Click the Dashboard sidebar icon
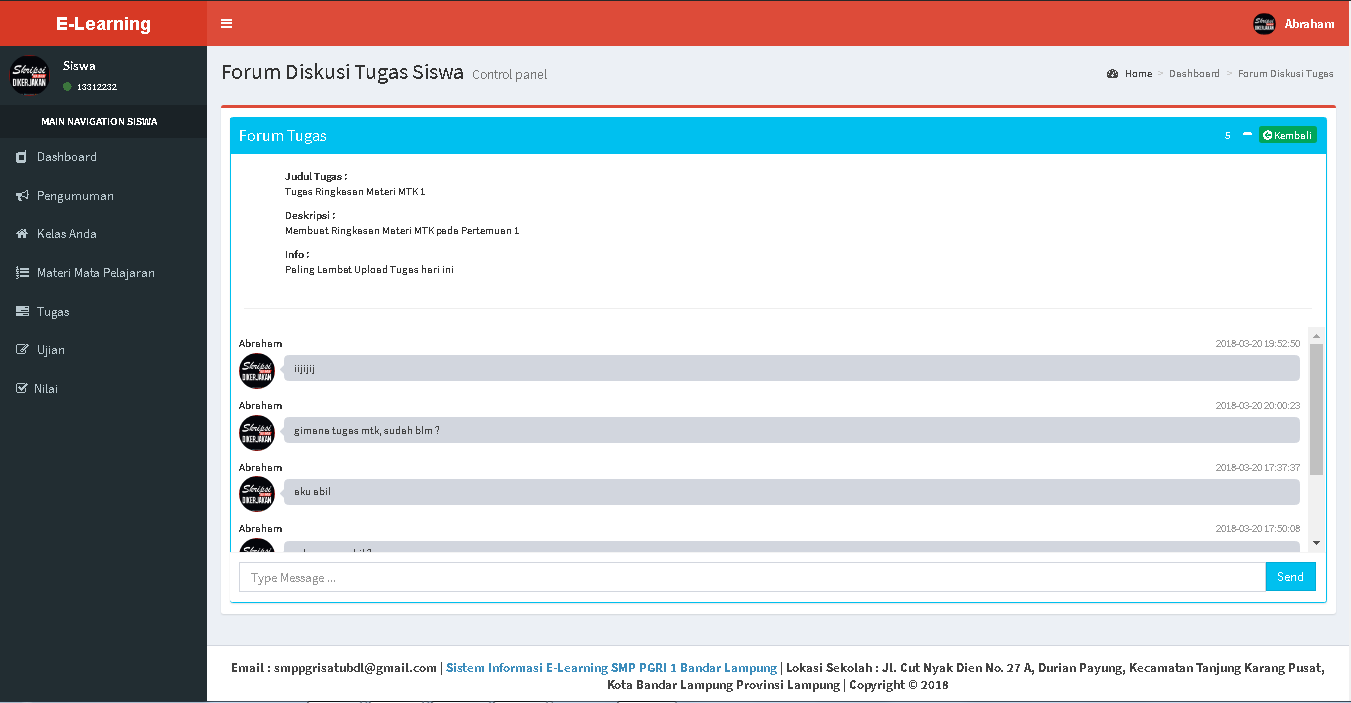 pos(21,157)
